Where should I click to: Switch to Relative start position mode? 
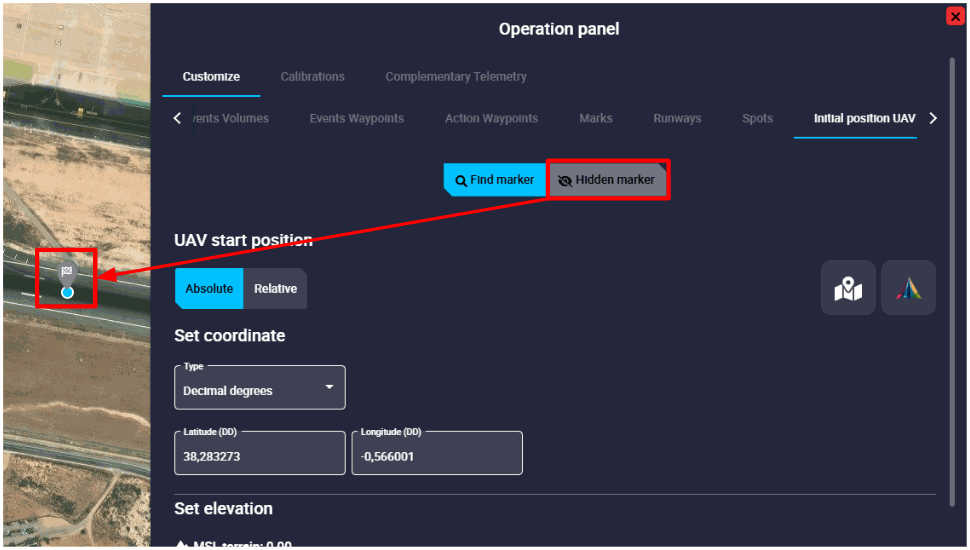(275, 288)
